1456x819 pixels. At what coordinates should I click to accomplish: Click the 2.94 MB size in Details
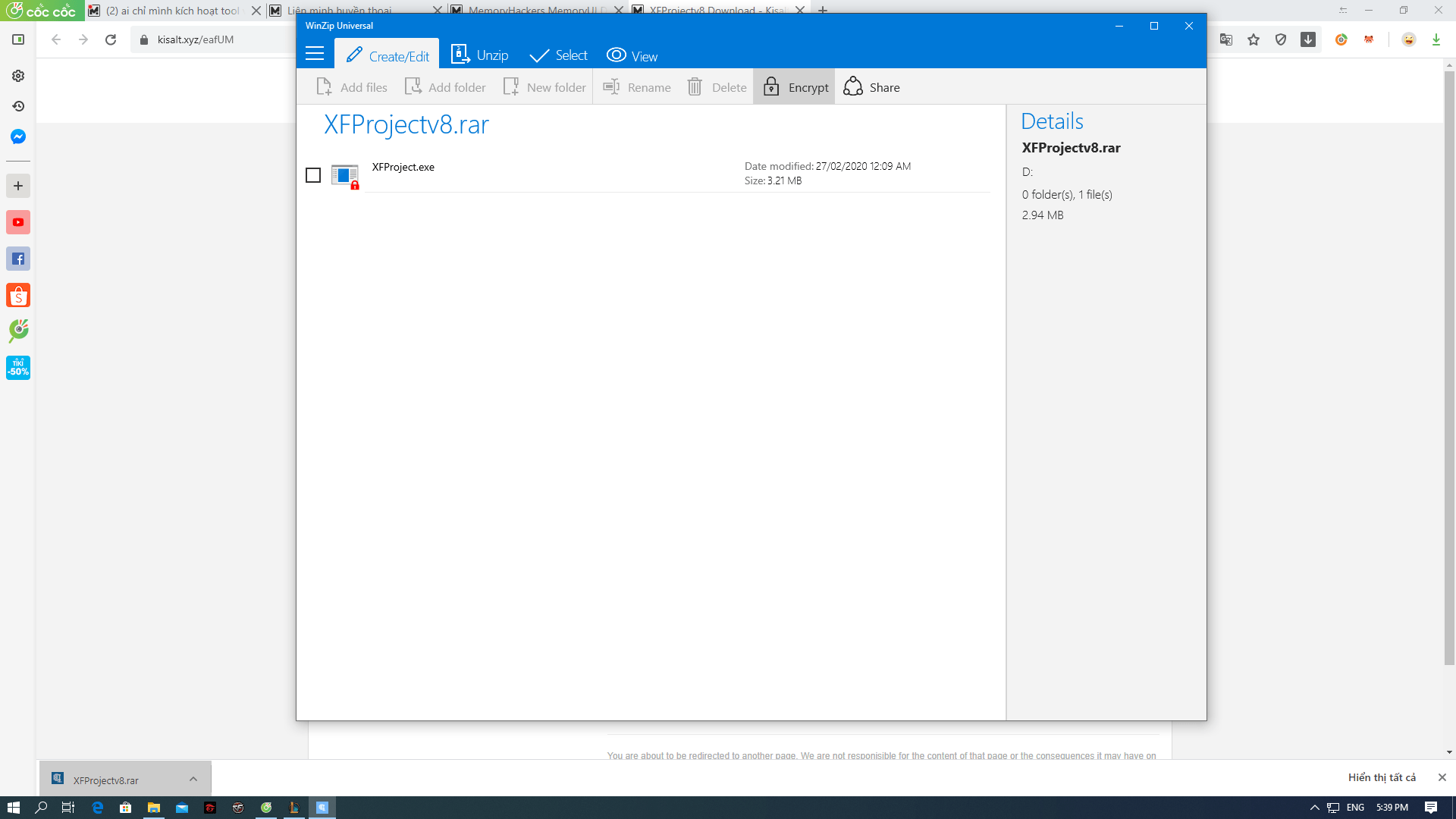point(1043,215)
